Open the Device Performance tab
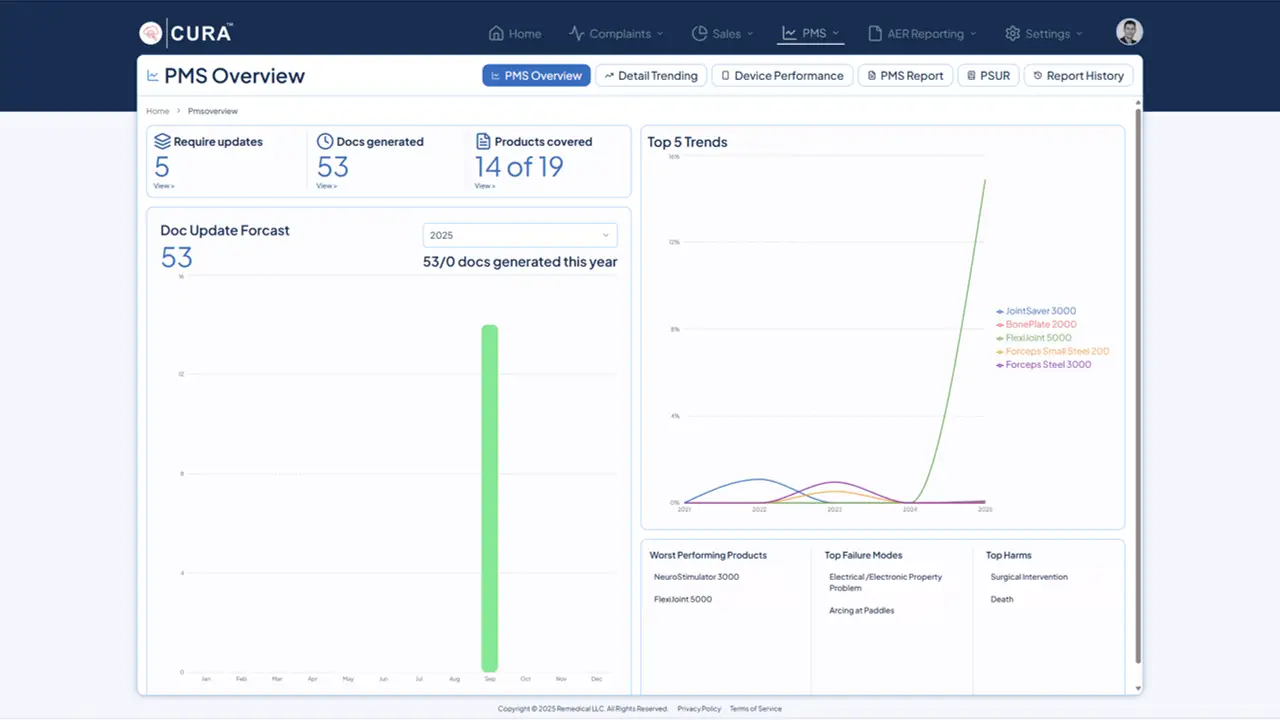The width and height of the screenshot is (1280, 720). pos(781,76)
